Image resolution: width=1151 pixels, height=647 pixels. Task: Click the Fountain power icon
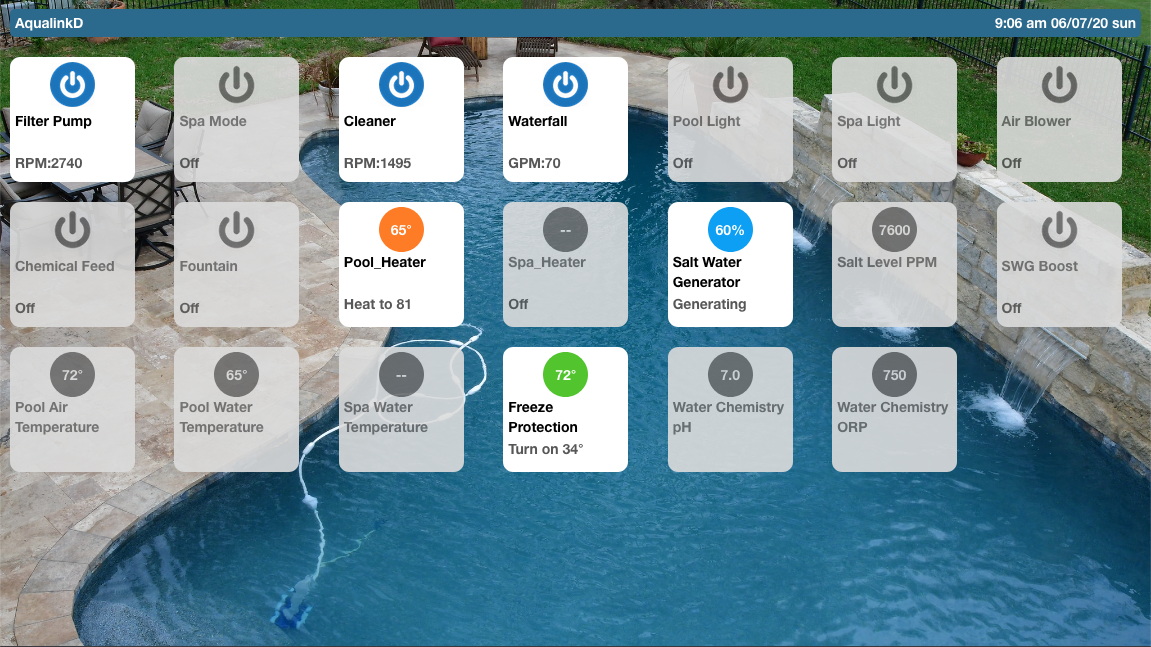pos(236,230)
